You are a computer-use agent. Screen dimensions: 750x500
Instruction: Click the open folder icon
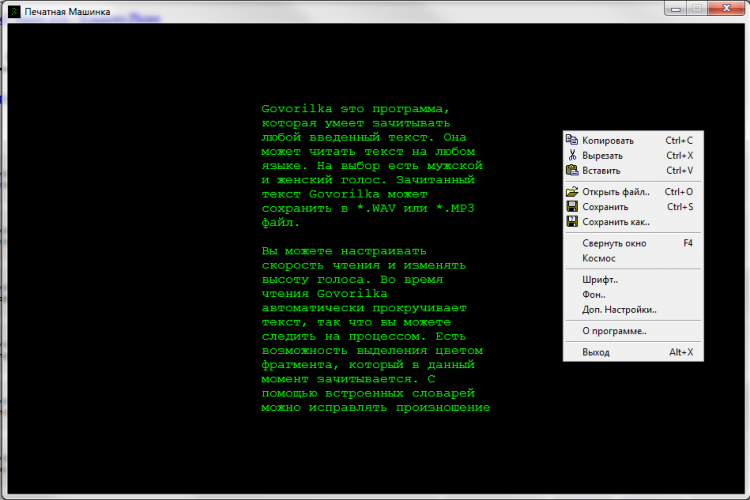(572, 192)
